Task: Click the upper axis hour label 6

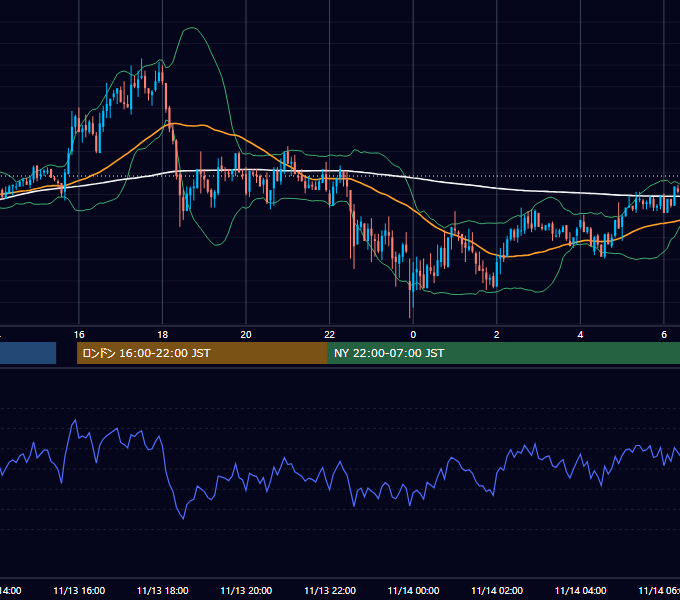Action: (x=664, y=335)
